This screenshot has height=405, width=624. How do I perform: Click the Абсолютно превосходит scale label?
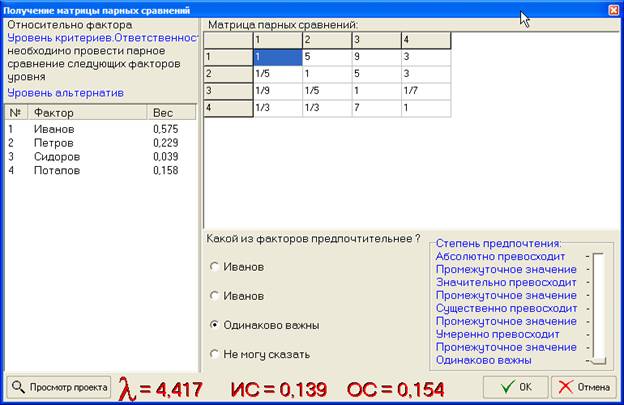[x=500, y=257]
